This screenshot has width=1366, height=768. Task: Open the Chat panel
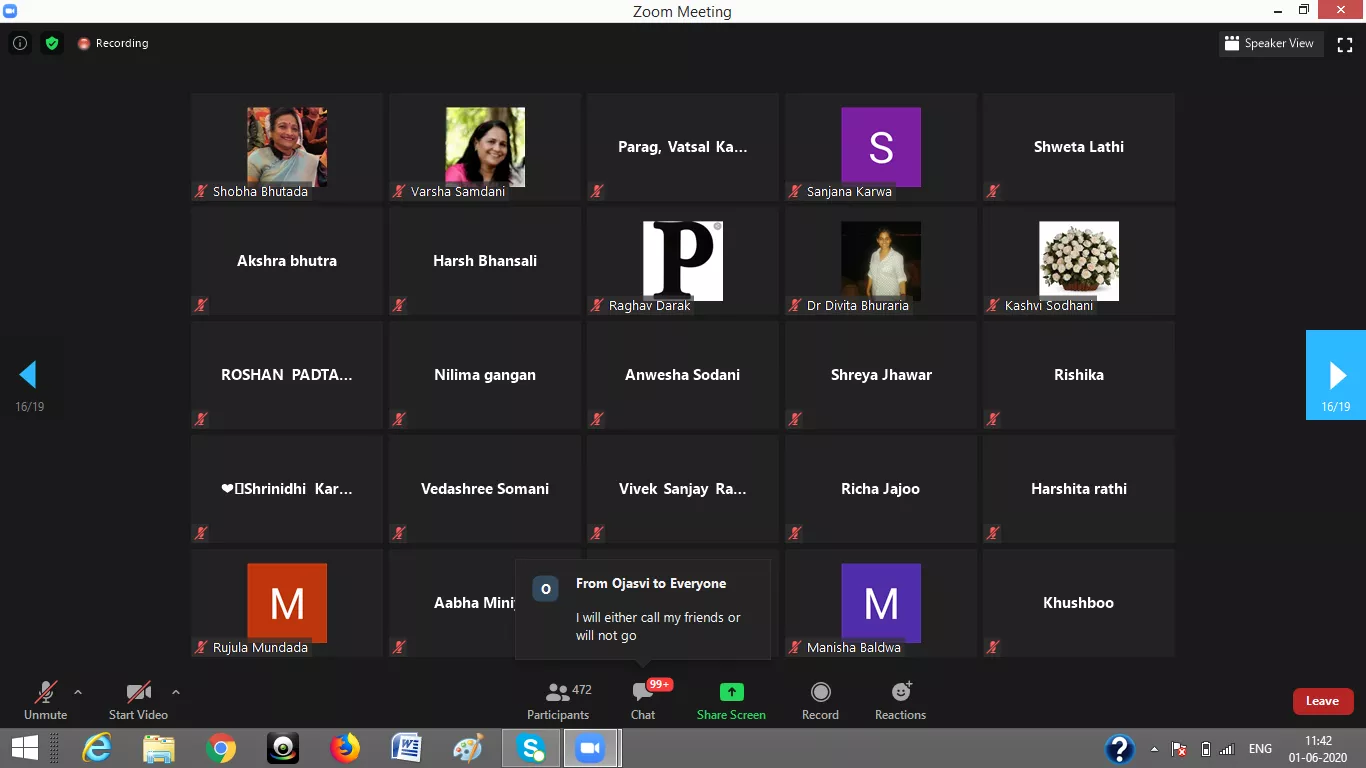(643, 700)
